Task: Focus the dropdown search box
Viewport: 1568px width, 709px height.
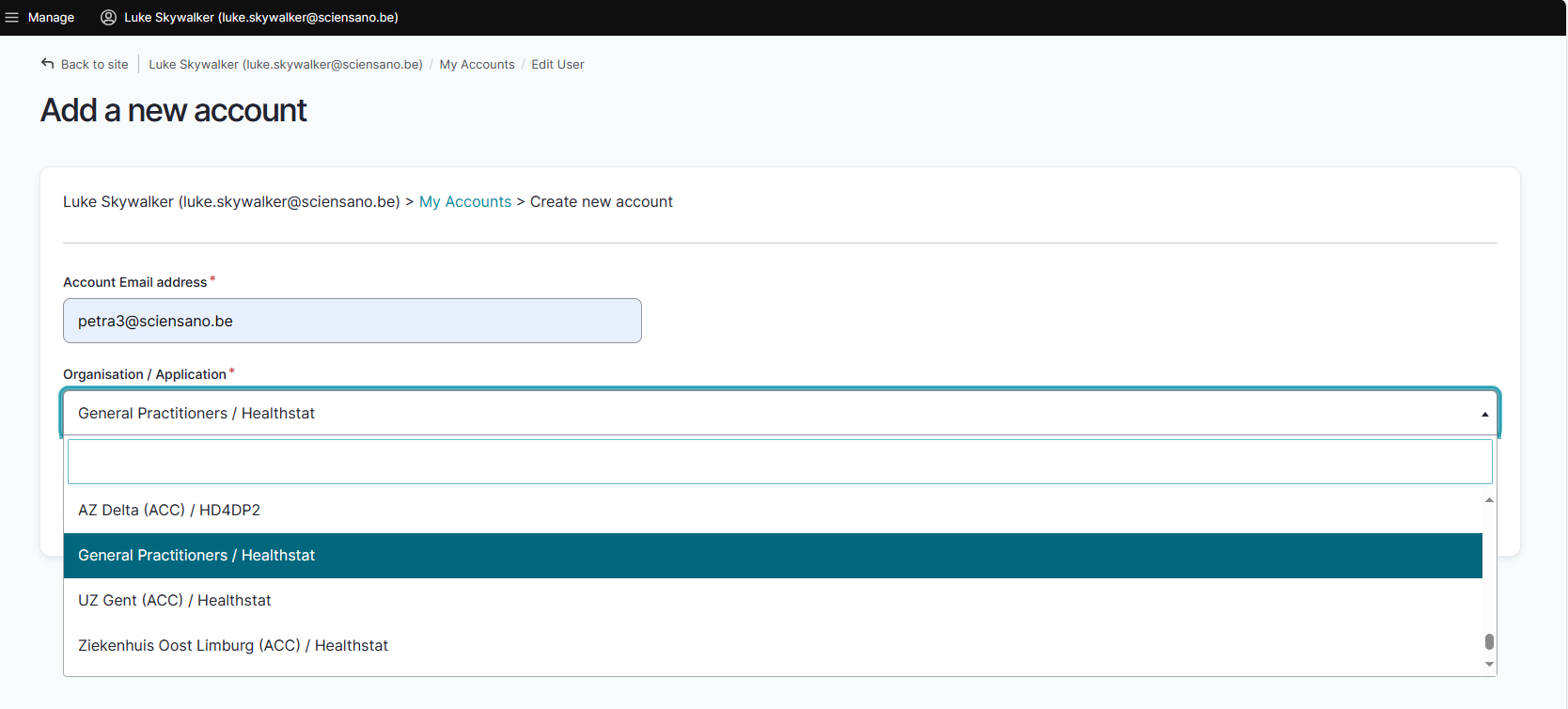Action: pos(779,462)
